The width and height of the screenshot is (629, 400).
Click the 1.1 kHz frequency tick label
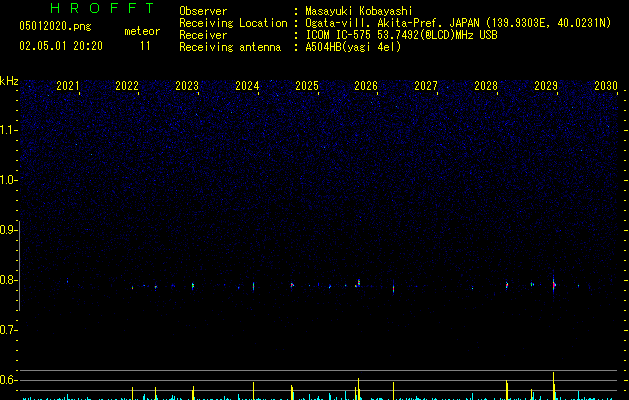[8, 130]
